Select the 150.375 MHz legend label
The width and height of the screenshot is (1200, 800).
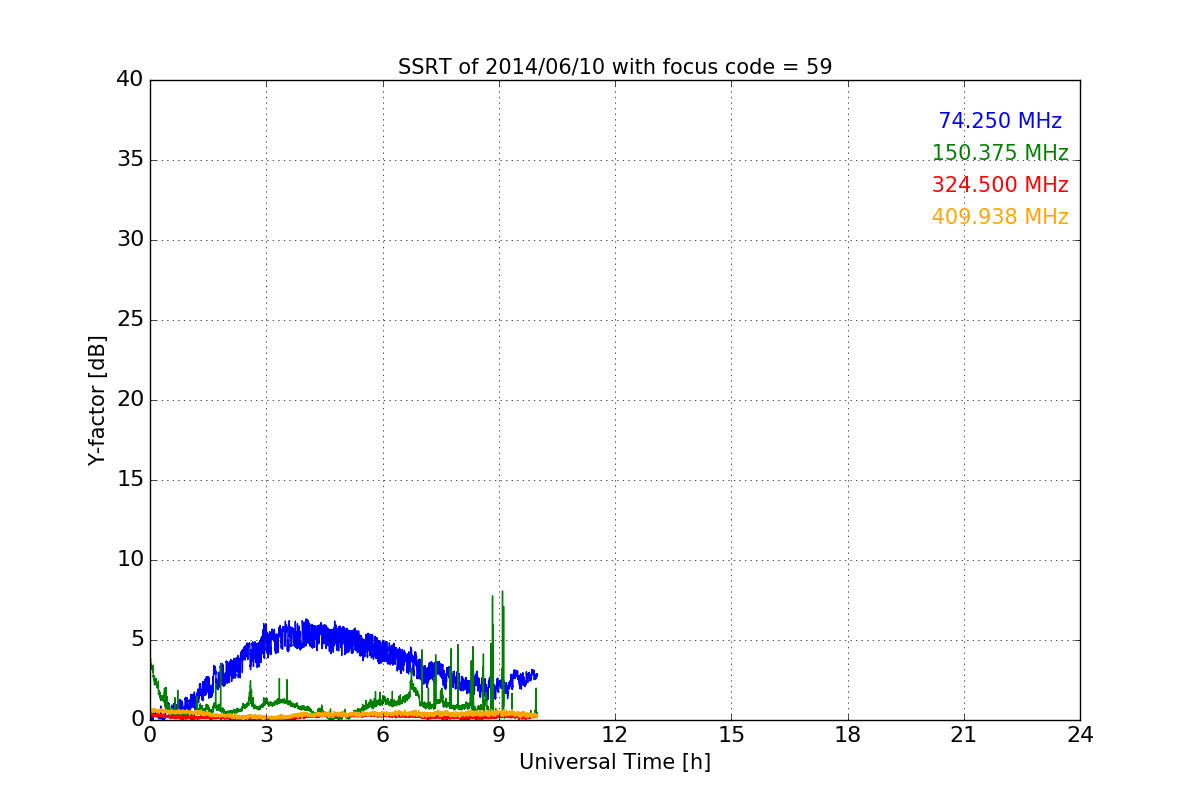pyautogui.click(x=1000, y=153)
